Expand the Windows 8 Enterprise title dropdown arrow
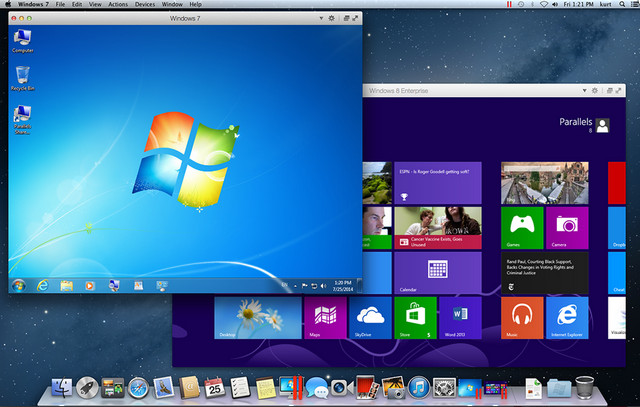The height and width of the screenshot is (407, 640). point(584,91)
